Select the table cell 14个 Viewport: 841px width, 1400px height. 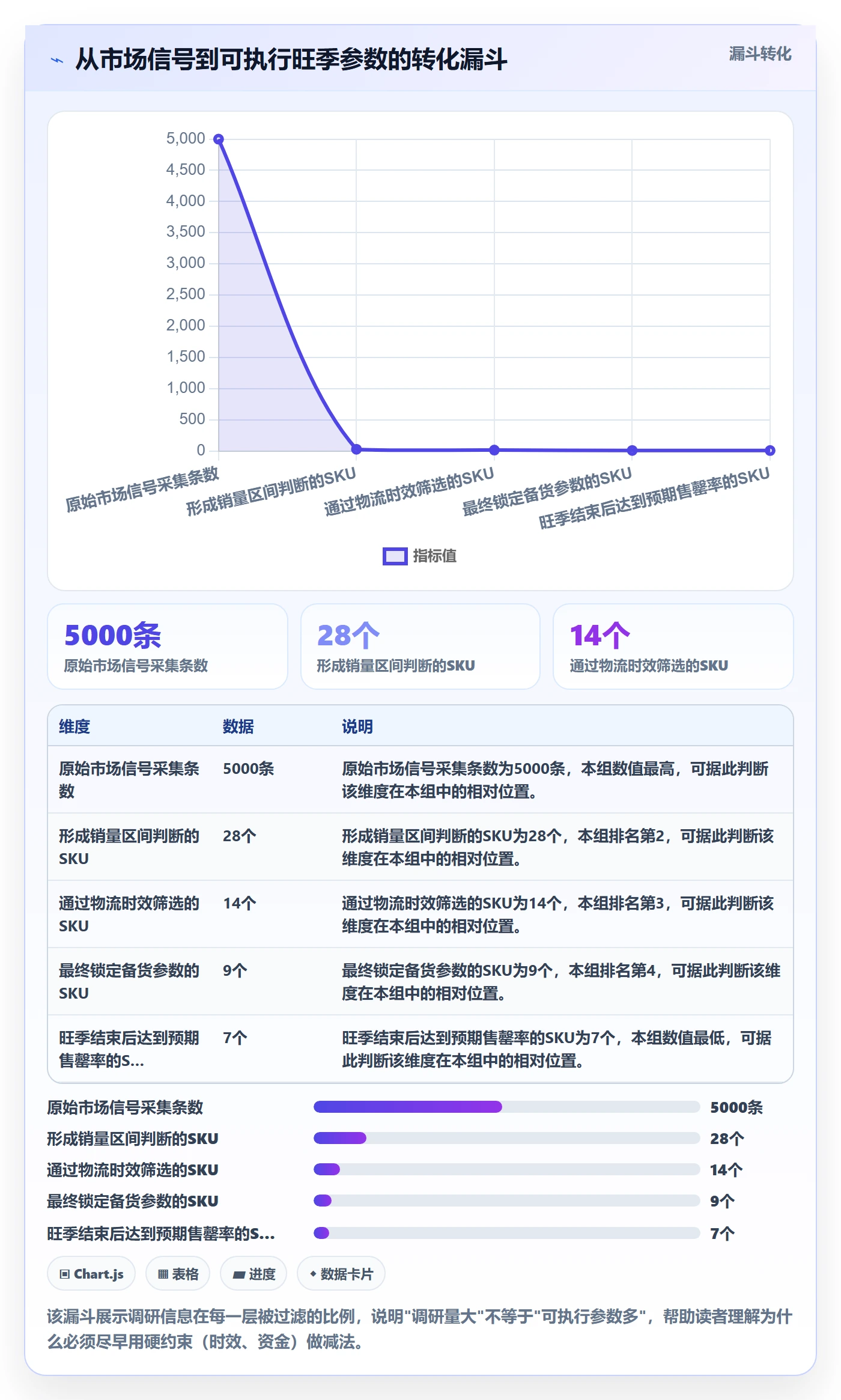pos(240,904)
